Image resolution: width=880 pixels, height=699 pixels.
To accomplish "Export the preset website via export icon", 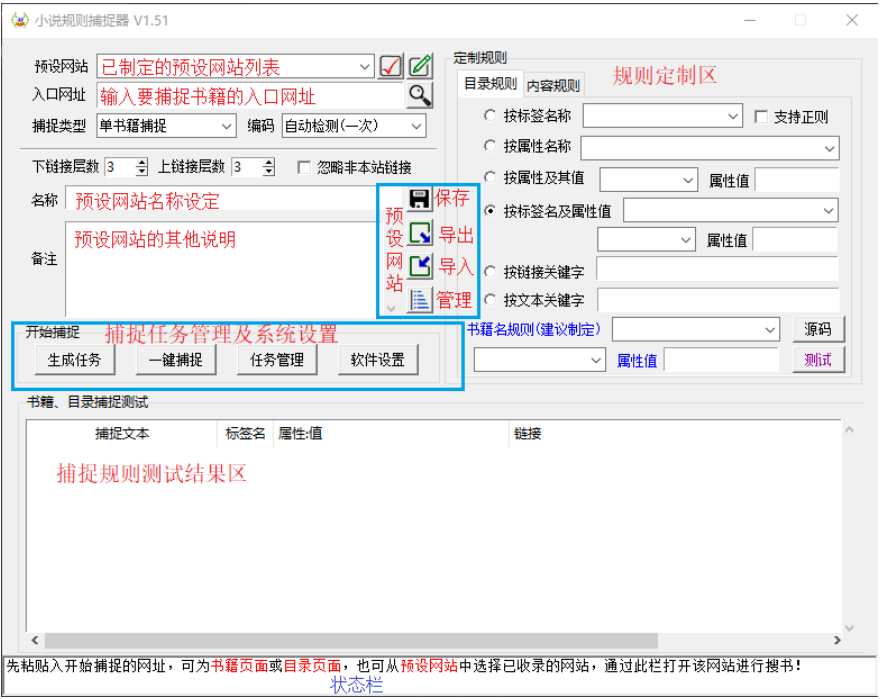I will pos(420,234).
